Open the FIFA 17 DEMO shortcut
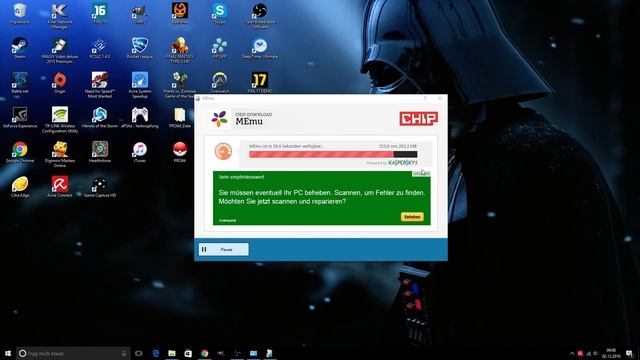This screenshot has width=640, height=360. click(260, 83)
